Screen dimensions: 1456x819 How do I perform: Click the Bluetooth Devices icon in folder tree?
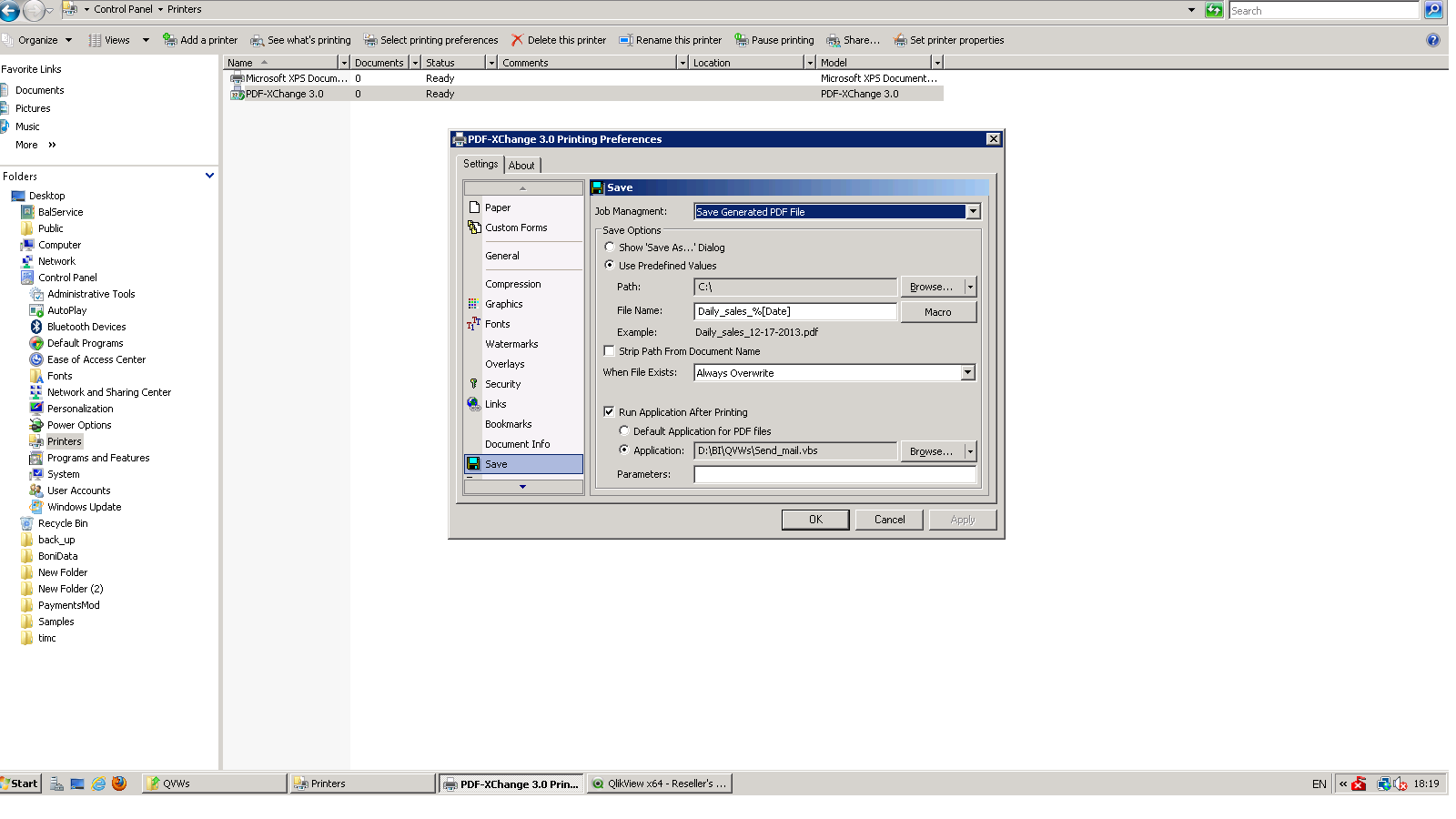(x=36, y=327)
